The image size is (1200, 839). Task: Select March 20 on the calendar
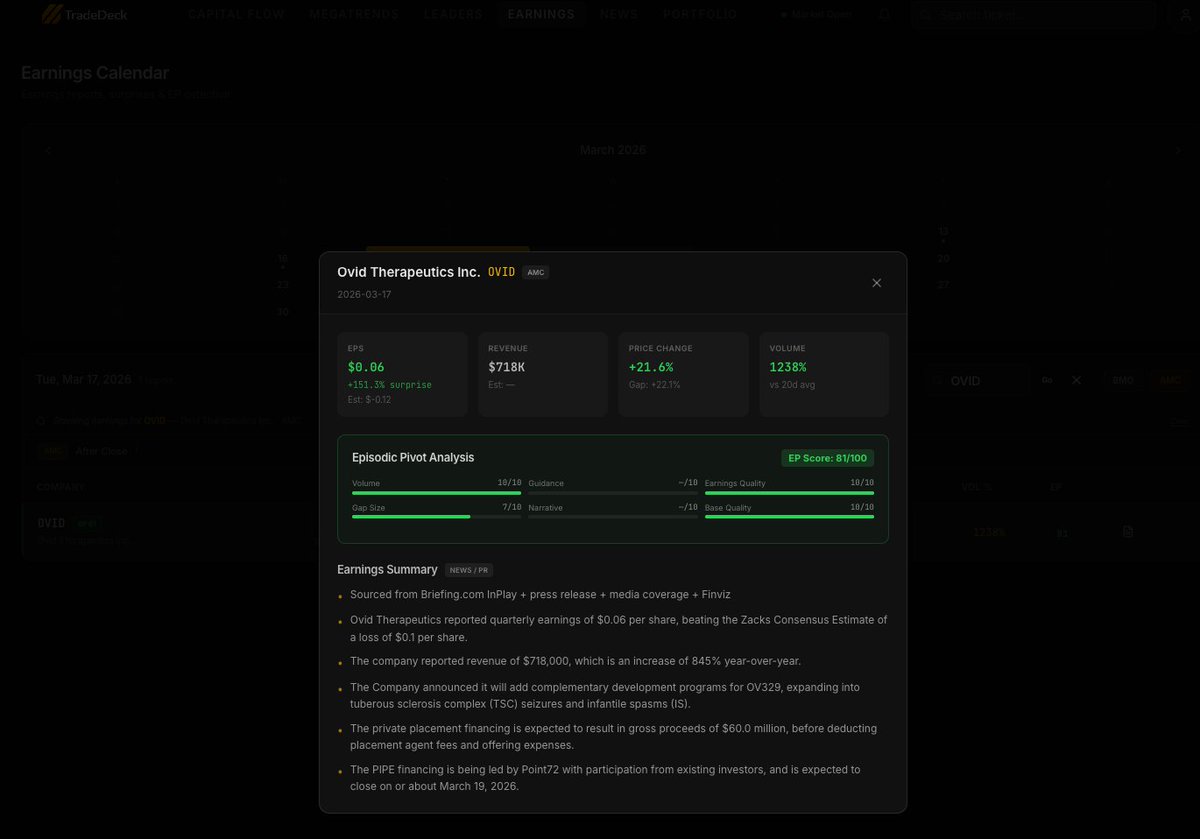click(943, 259)
